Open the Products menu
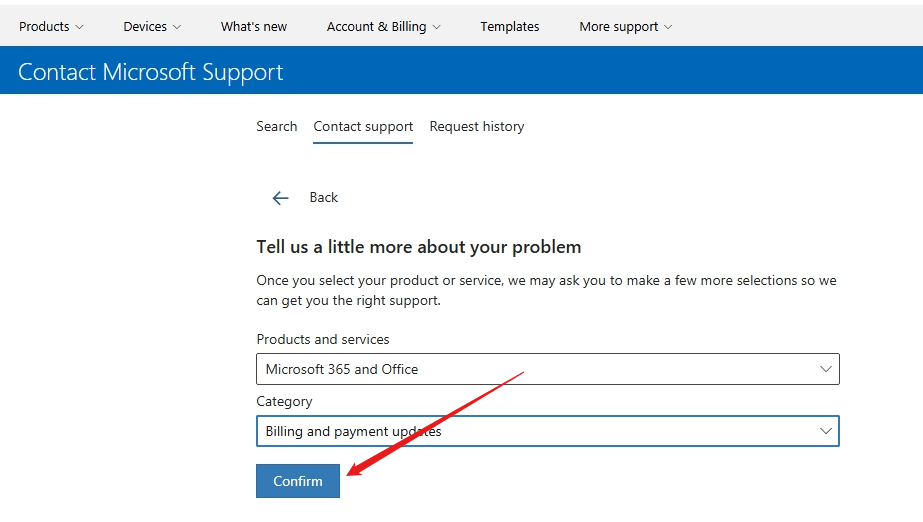Screen dimensions: 923x522 (51, 26)
